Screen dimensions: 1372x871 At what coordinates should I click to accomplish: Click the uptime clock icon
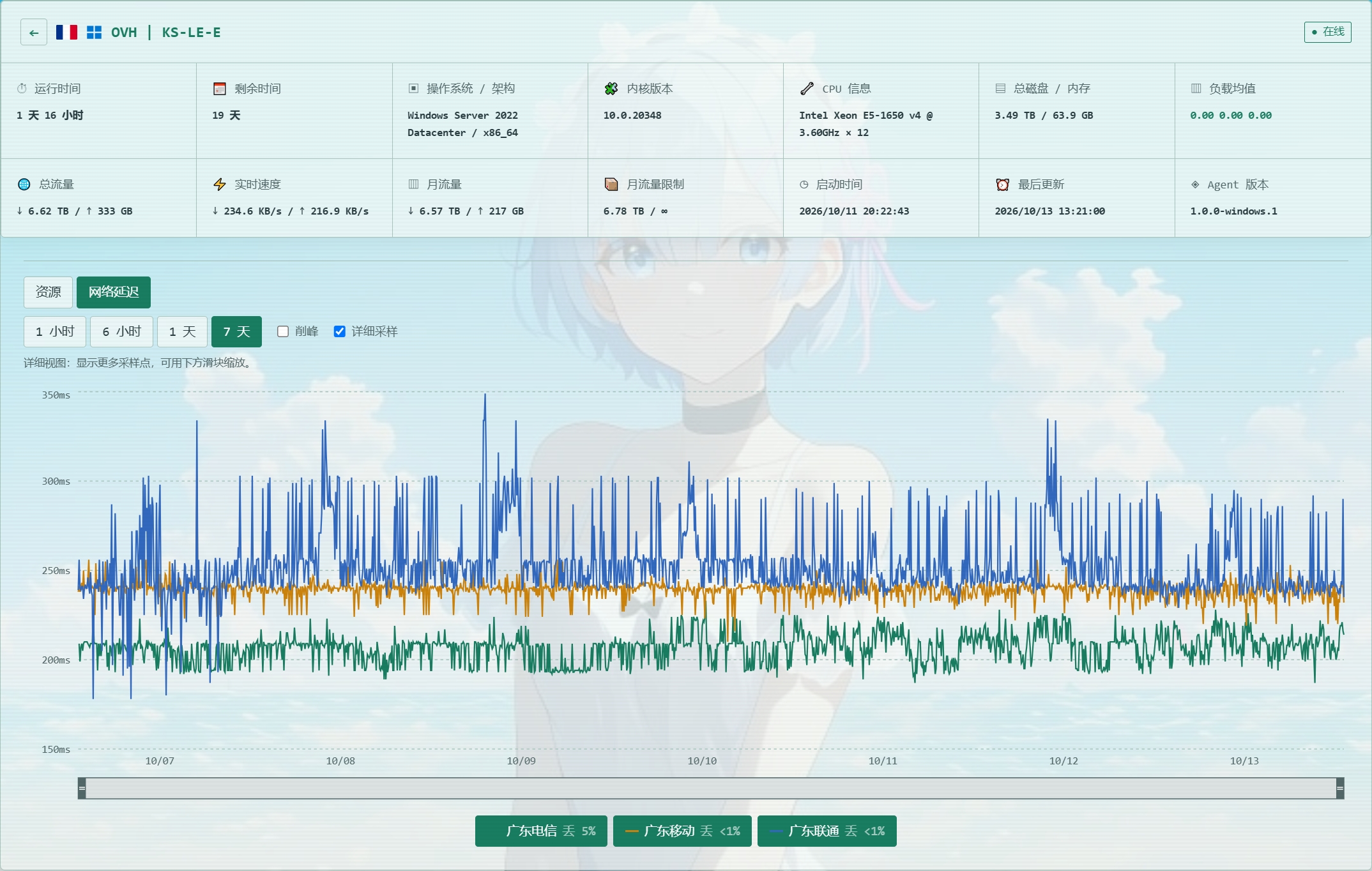coord(22,89)
